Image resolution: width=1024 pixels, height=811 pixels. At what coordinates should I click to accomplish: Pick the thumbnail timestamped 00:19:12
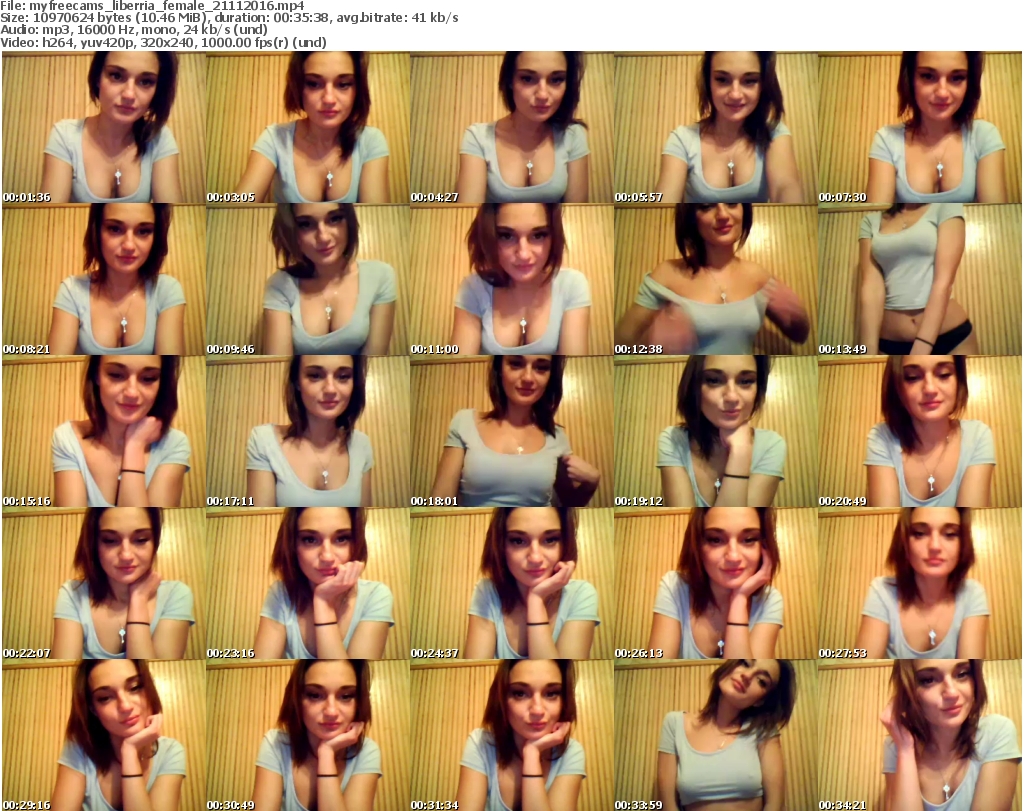tap(716, 432)
